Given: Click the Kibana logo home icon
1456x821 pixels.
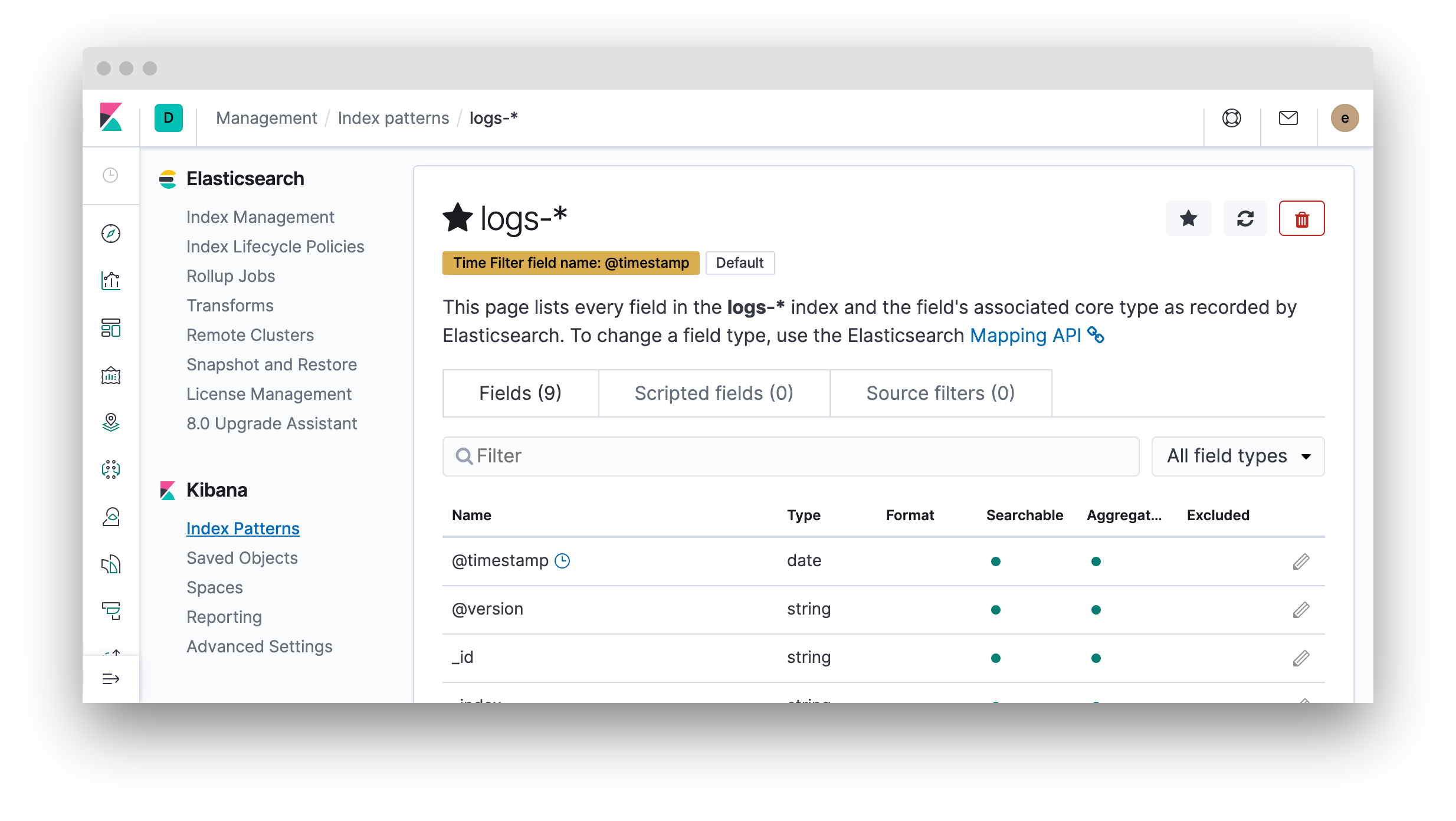Looking at the screenshot, I should (x=111, y=117).
